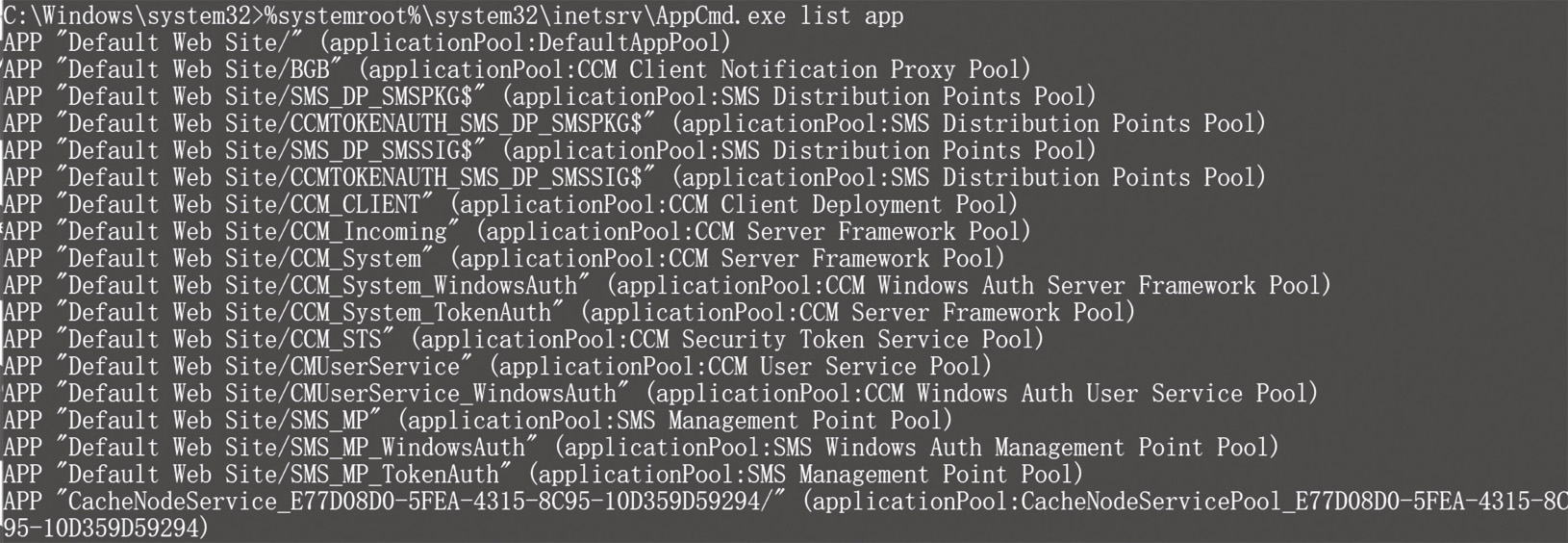Click the CCM_Incoming app path
This screenshot has height=543, width=1568.
[x=367, y=231]
